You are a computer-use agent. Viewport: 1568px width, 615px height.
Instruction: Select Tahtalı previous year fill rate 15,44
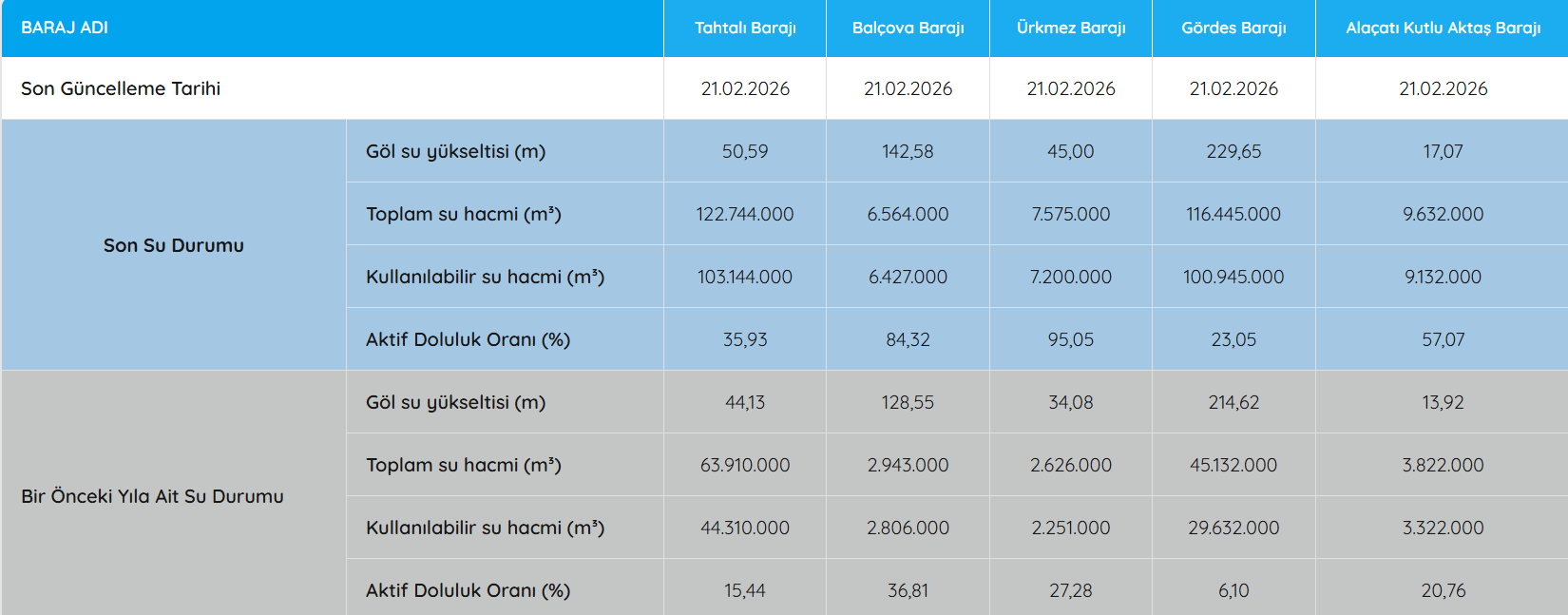(745, 590)
